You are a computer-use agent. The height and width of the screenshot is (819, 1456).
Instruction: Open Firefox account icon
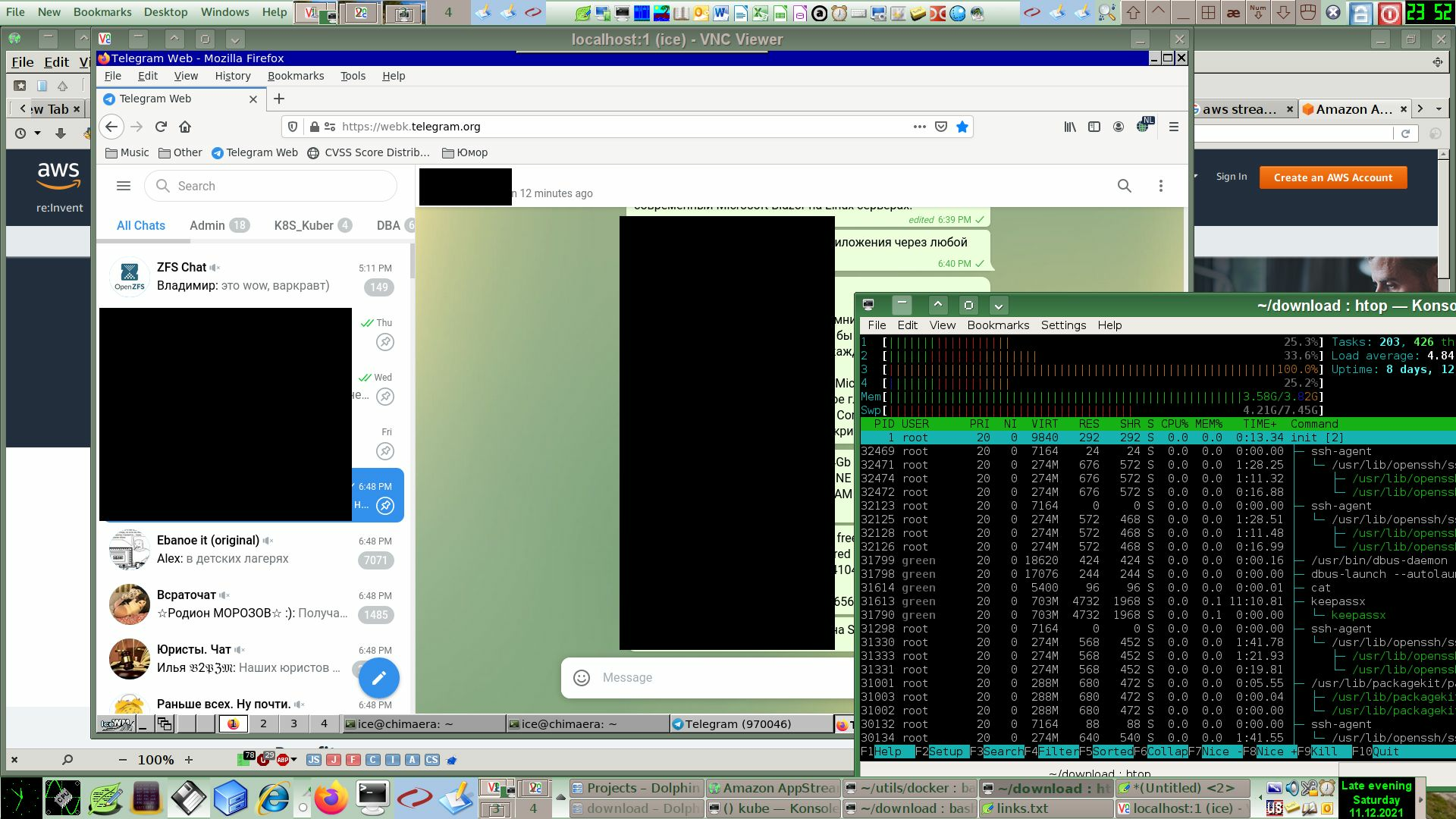point(1119,127)
